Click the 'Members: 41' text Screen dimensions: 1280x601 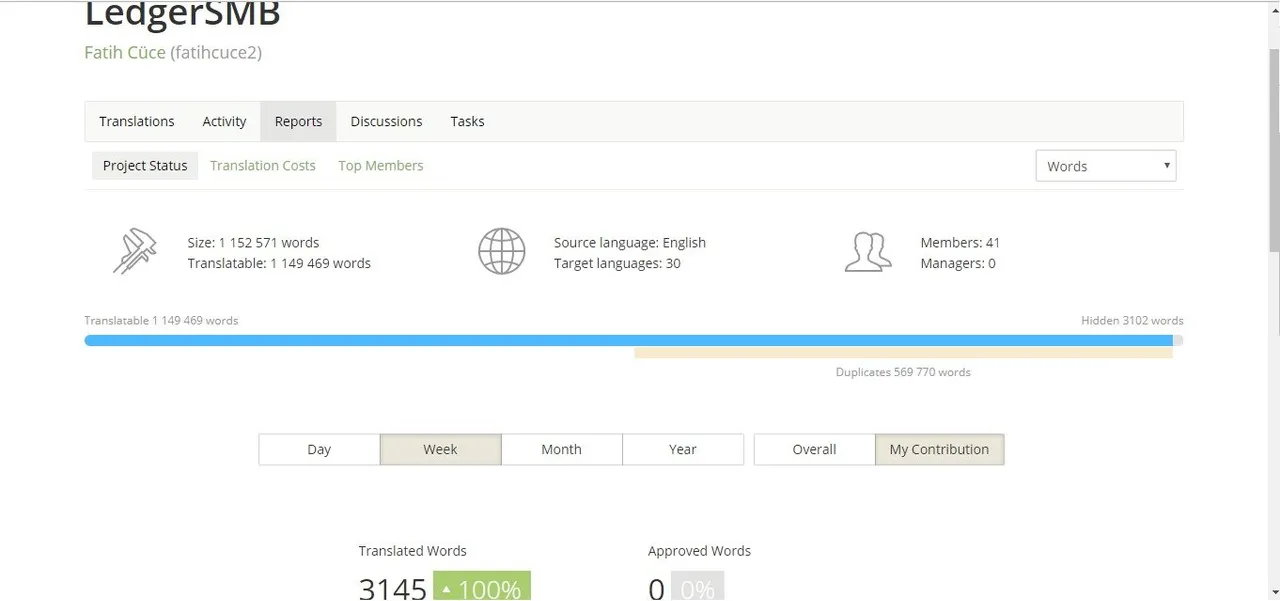pos(960,242)
